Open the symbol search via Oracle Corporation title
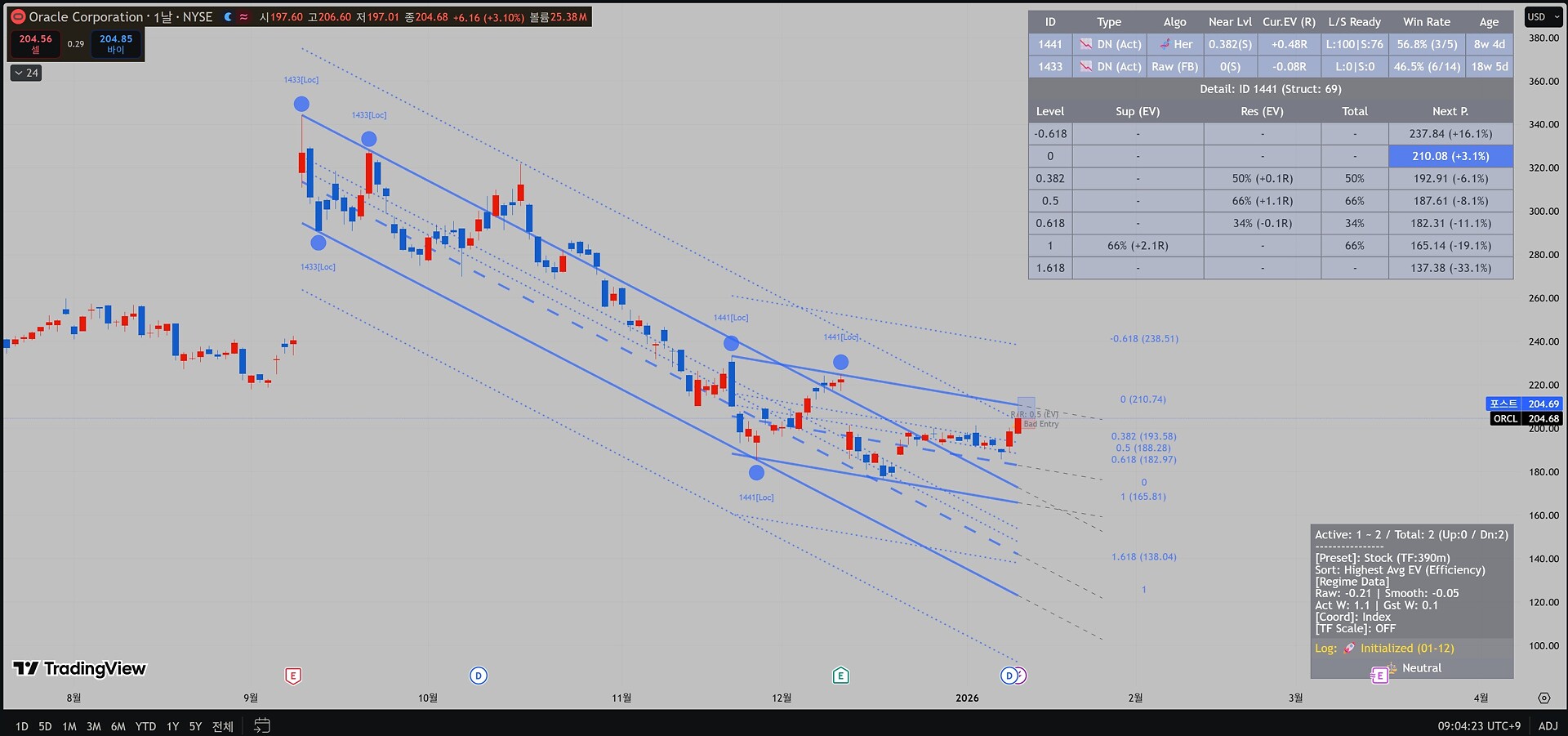 point(86,17)
